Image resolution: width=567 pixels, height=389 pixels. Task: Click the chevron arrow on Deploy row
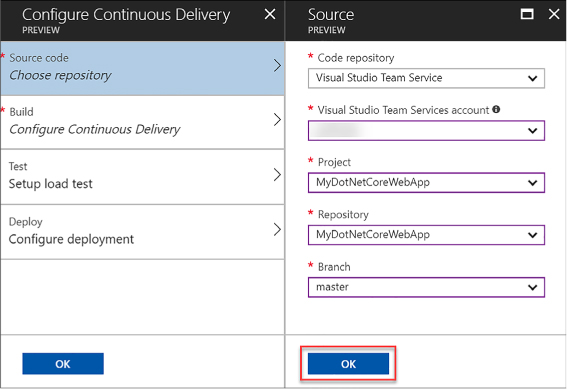pos(277,229)
